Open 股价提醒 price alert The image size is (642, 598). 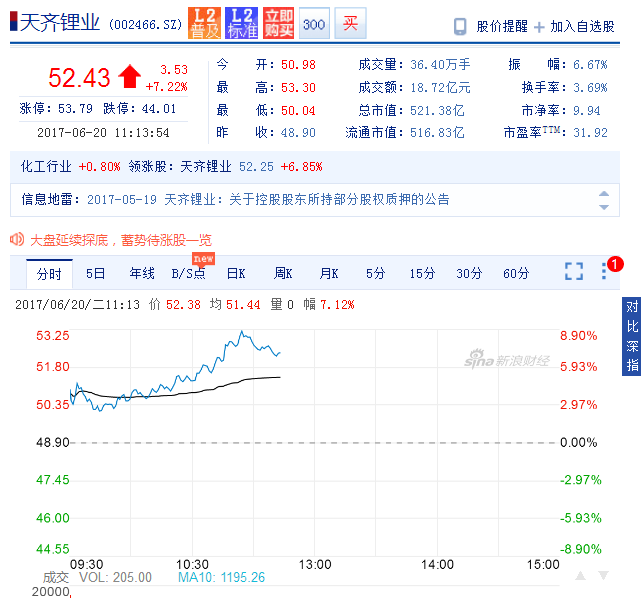[490, 26]
